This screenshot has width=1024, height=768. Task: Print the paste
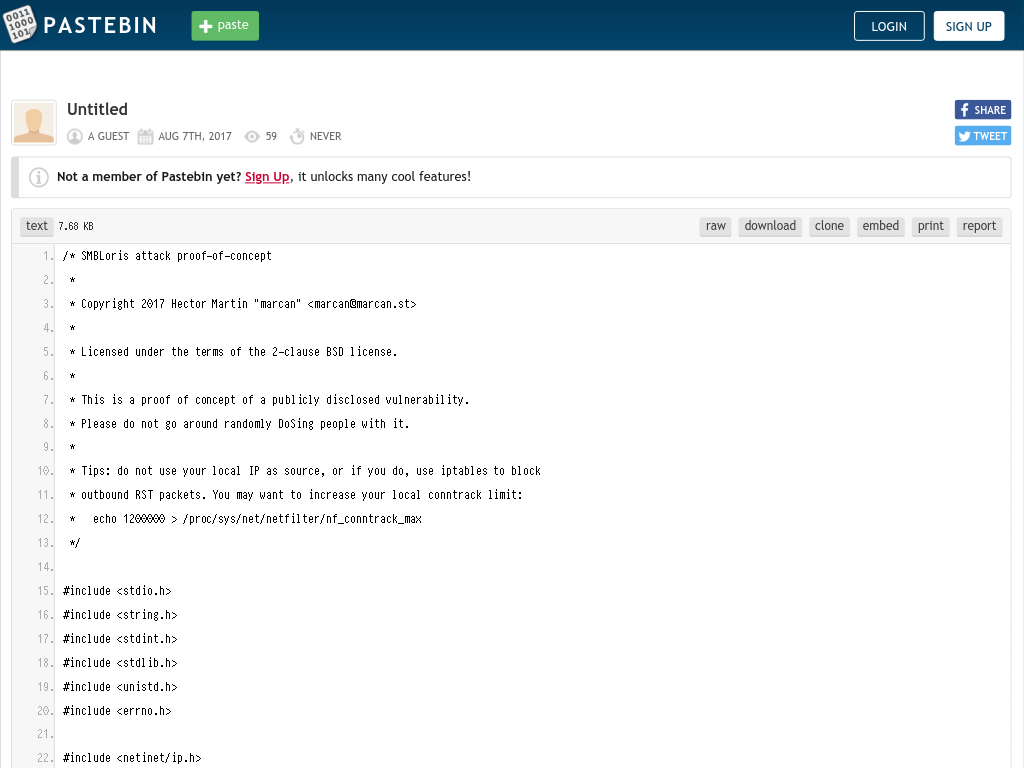[931, 226]
